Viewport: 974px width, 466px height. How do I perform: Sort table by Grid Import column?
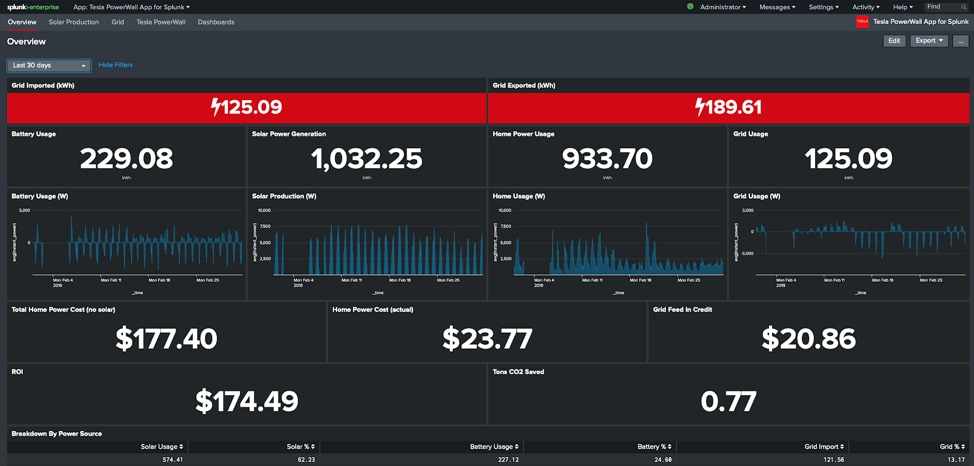click(x=824, y=447)
